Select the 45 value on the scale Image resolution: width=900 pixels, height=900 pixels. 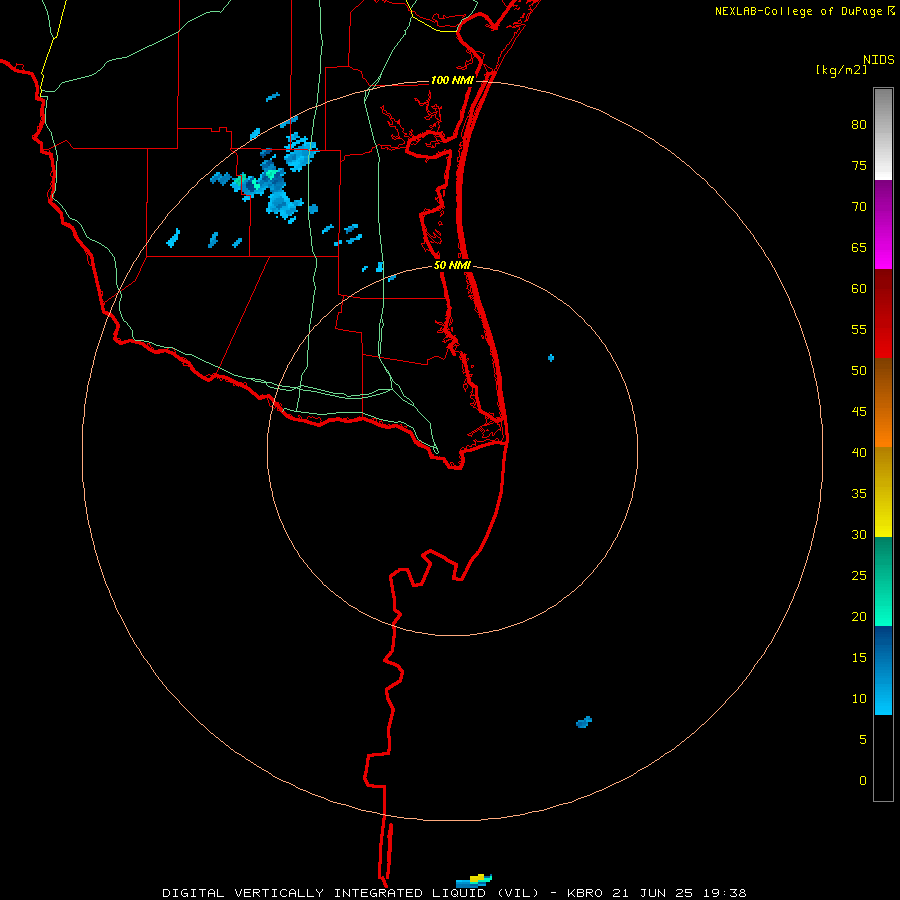tap(859, 412)
